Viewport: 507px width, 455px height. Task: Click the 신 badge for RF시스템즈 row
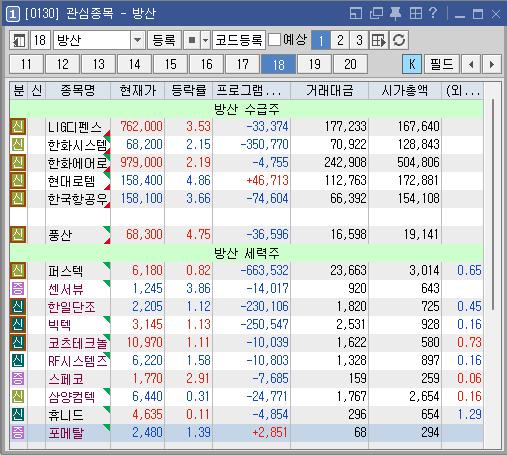pyautogui.click(x=18, y=360)
